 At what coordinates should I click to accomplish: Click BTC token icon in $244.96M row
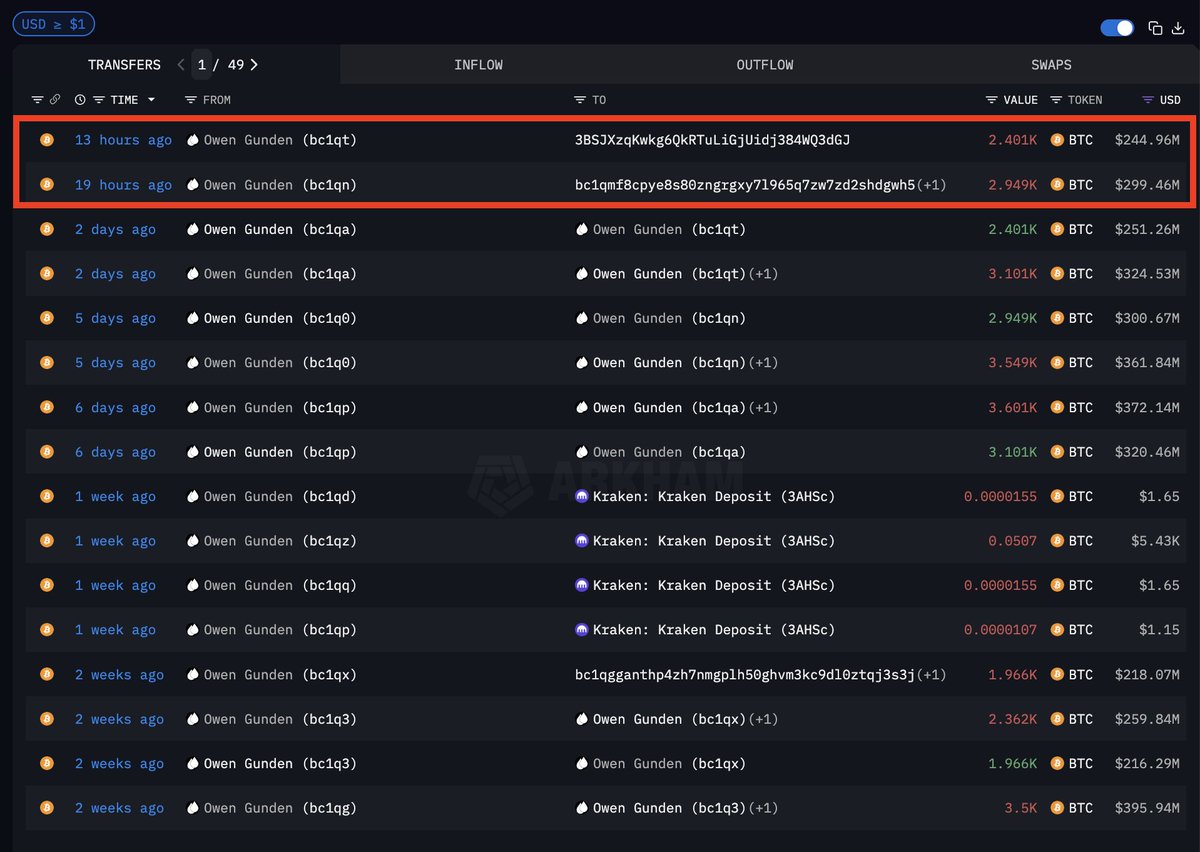(1057, 140)
